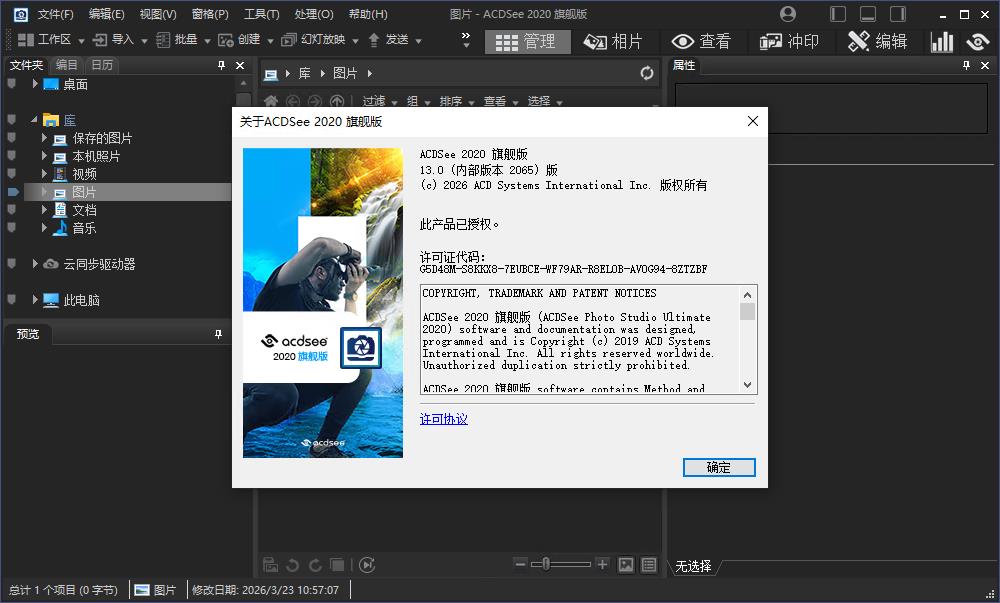Pin the 属性 (Properties) panel
The image size is (1000, 603).
tap(964, 66)
